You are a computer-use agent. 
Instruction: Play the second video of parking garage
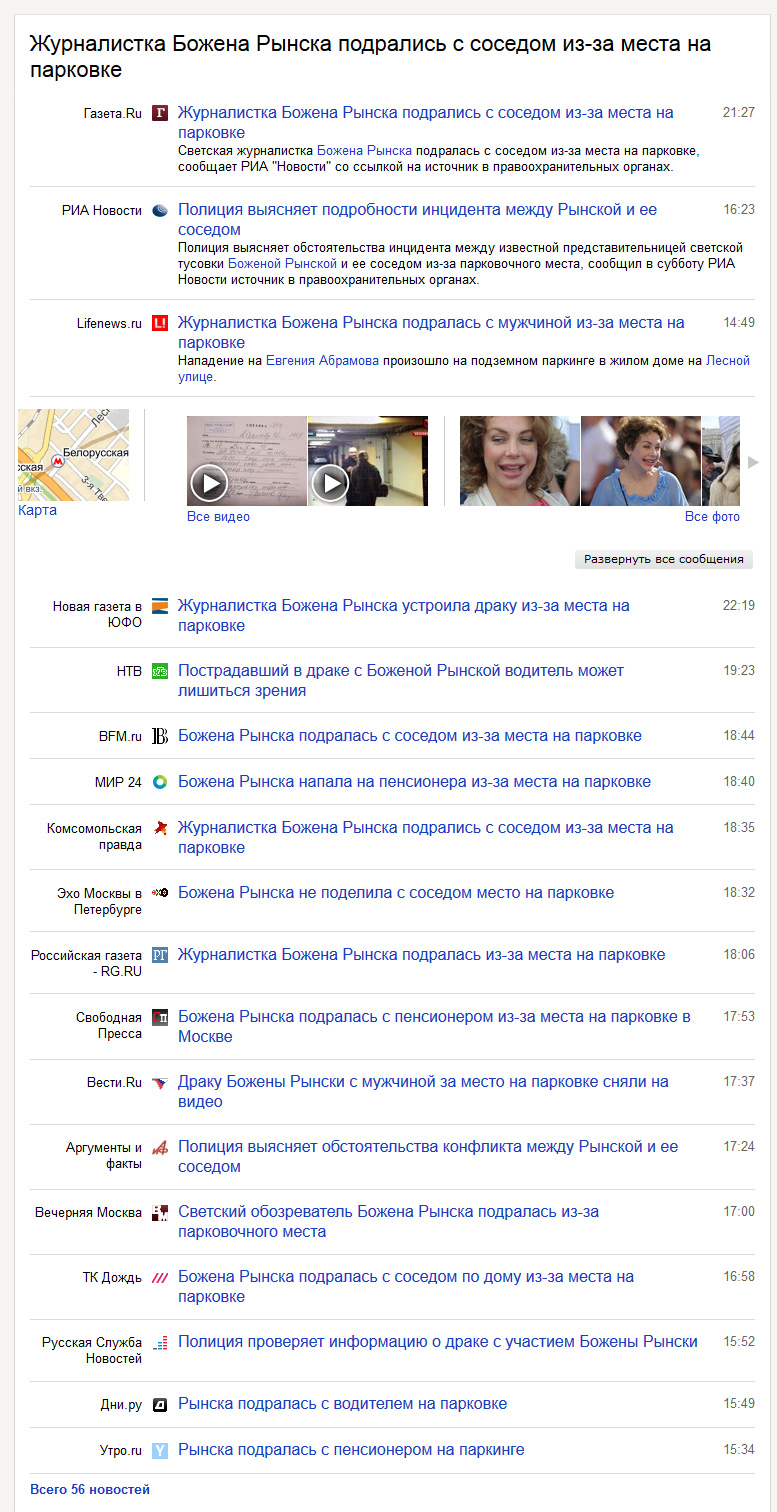[329, 484]
